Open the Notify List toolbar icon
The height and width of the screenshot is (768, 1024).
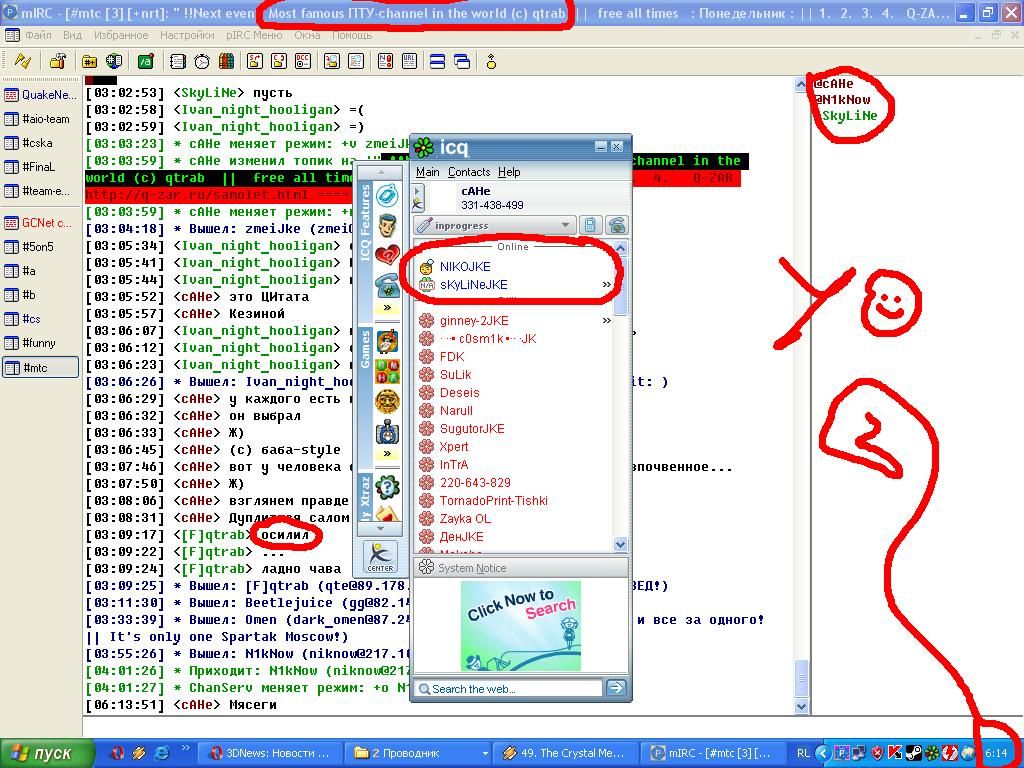[x=385, y=61]
